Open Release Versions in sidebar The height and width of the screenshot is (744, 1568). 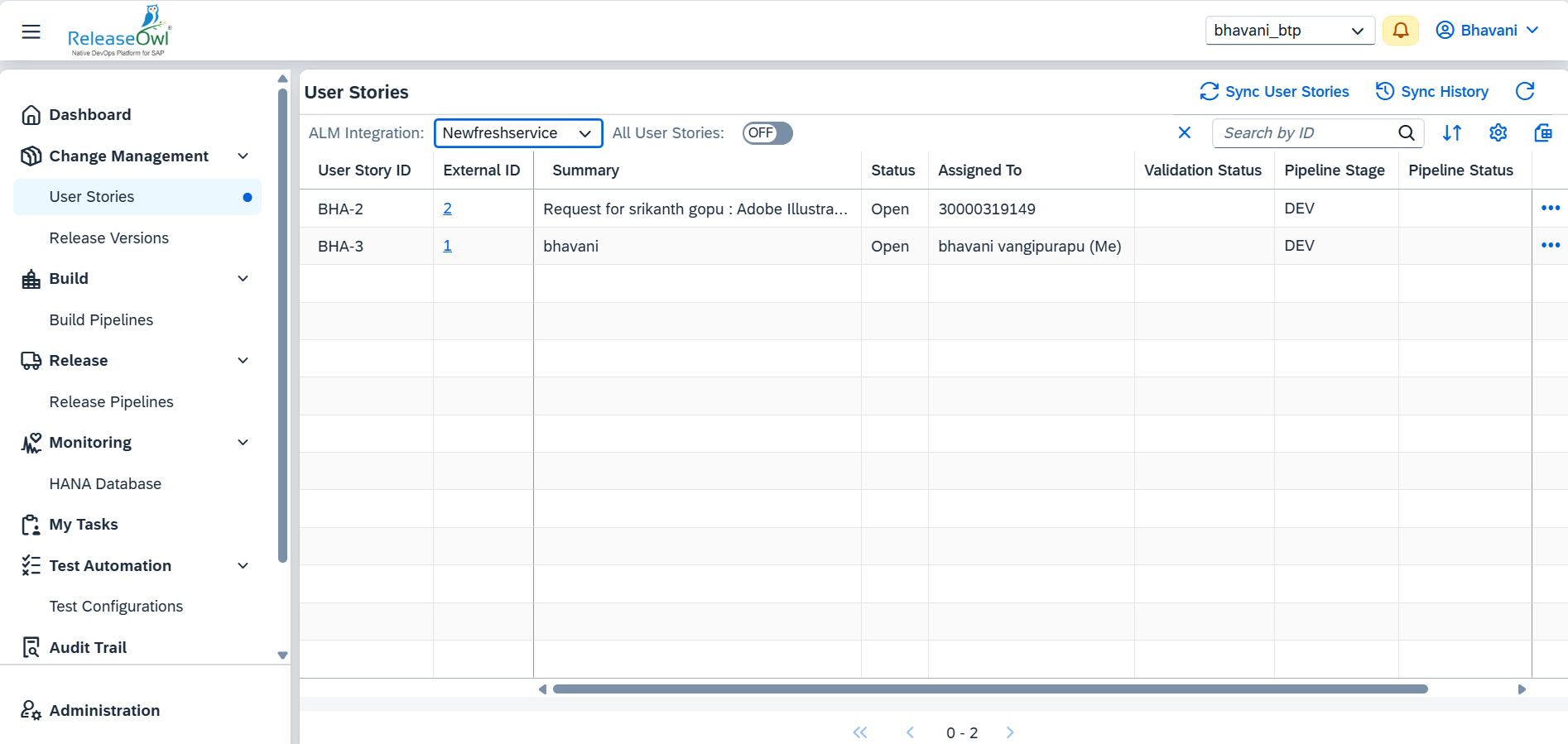[108, 238]
